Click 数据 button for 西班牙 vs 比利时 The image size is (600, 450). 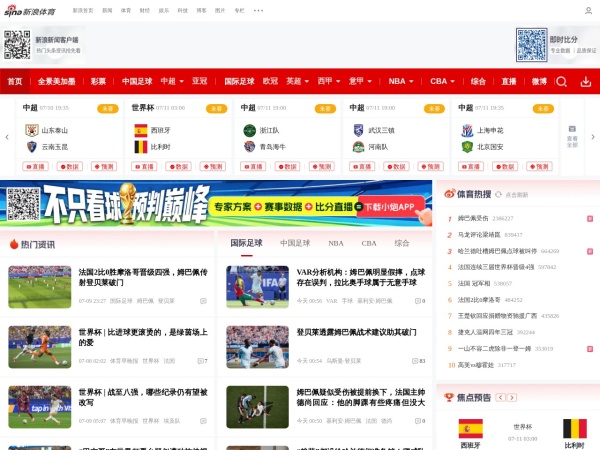[179, 166]
